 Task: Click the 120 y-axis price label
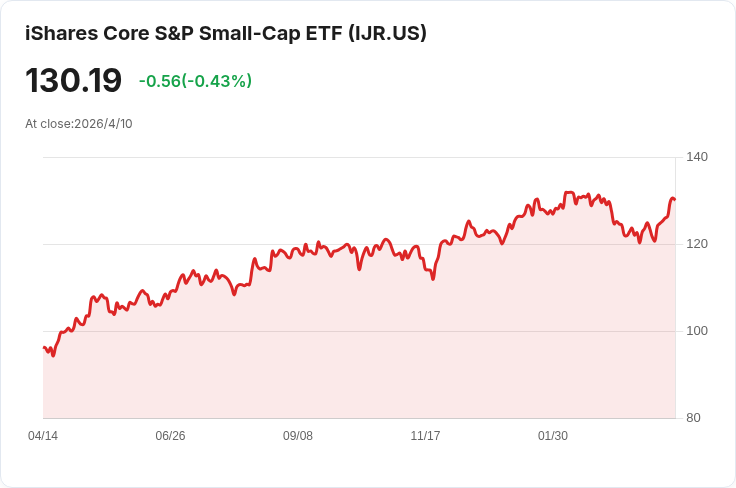[697, 244]
